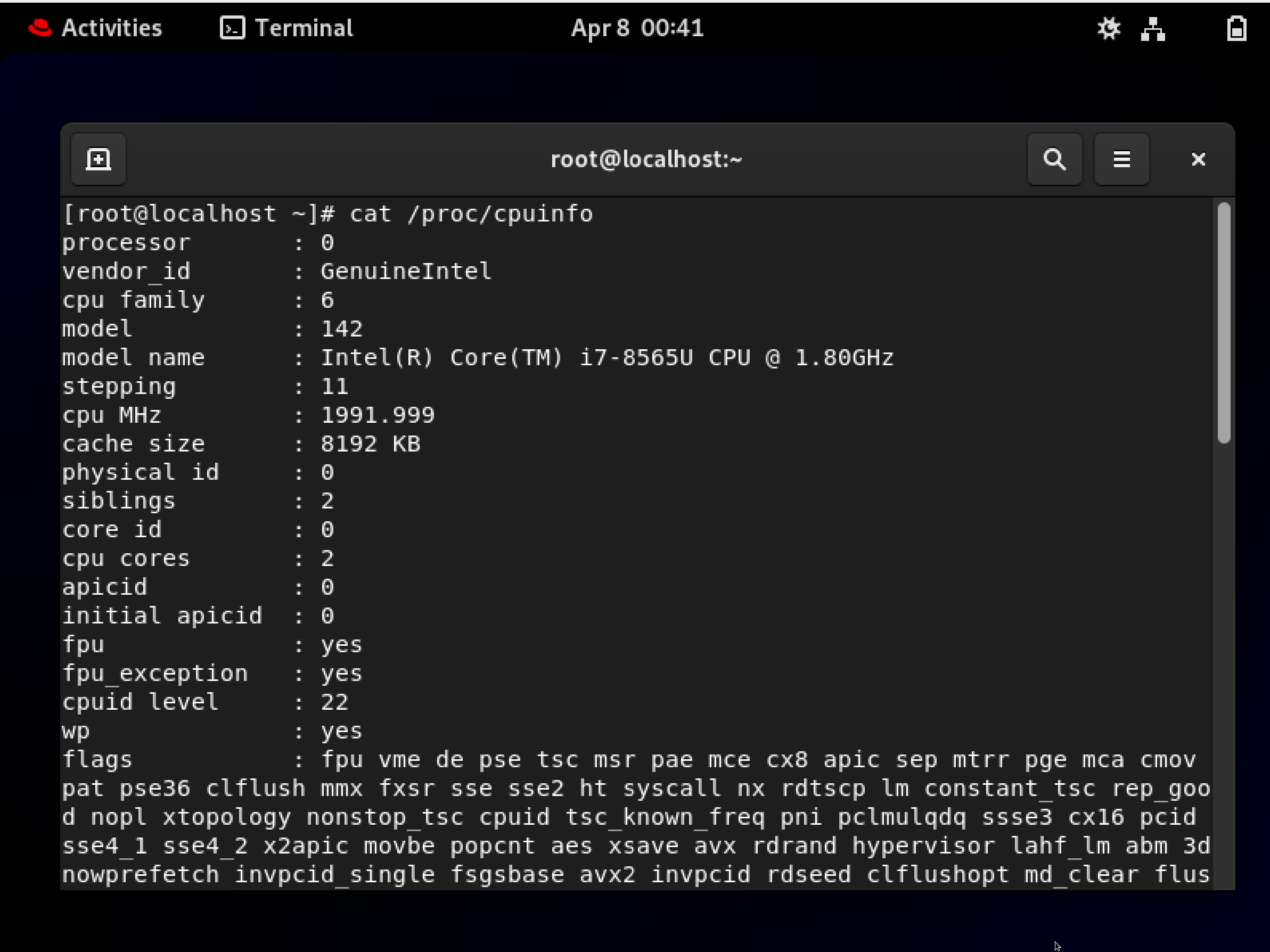Click the label 'cpu cores'
Image resolution: width=1270 pixels, height=952 pixels.
[x=126, y=559]
